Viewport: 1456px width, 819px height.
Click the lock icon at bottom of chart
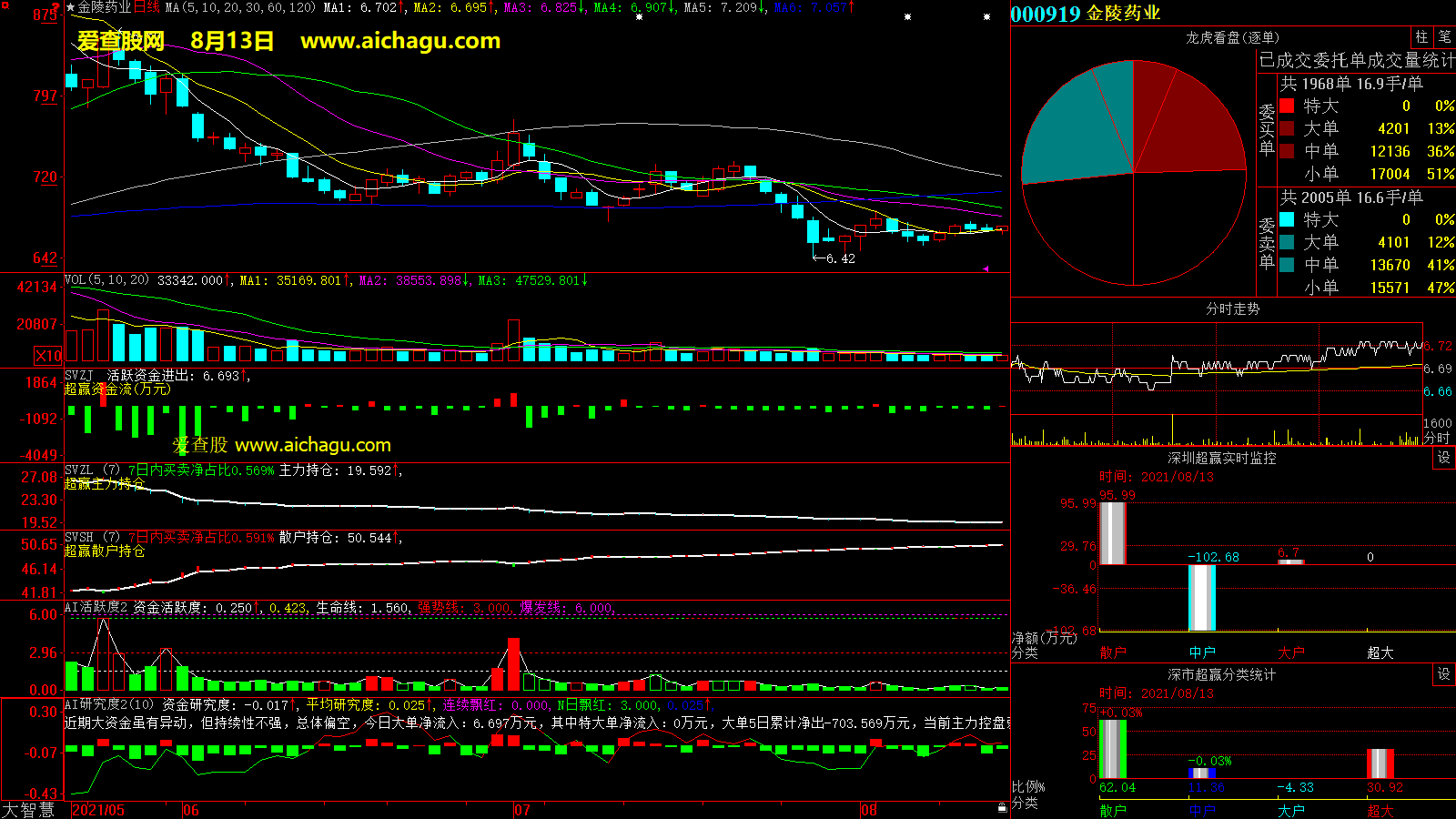tap(1002, 807)
